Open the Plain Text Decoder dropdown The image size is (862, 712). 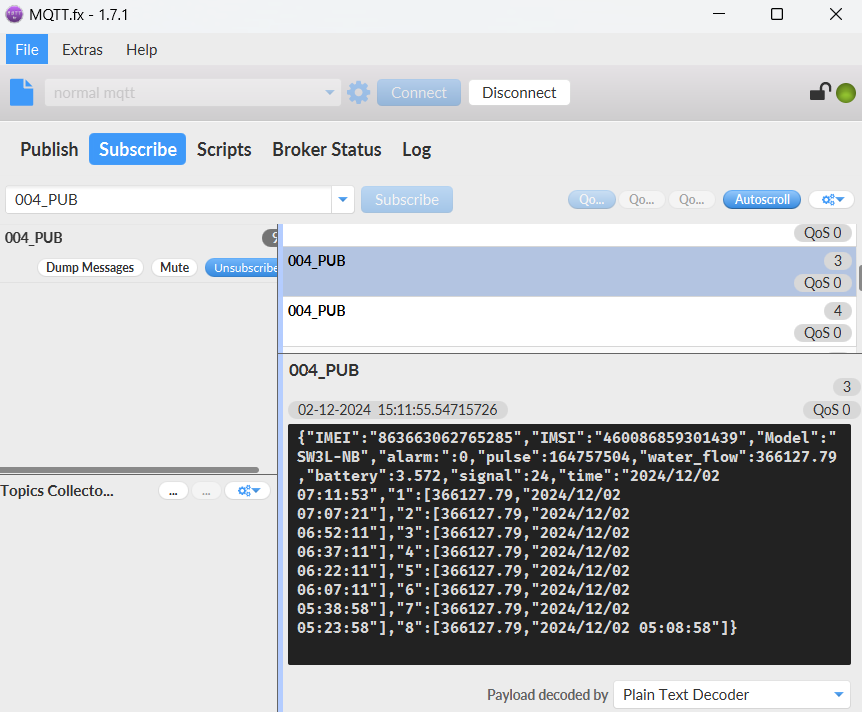pyautogui.click(x=838, y=695)
